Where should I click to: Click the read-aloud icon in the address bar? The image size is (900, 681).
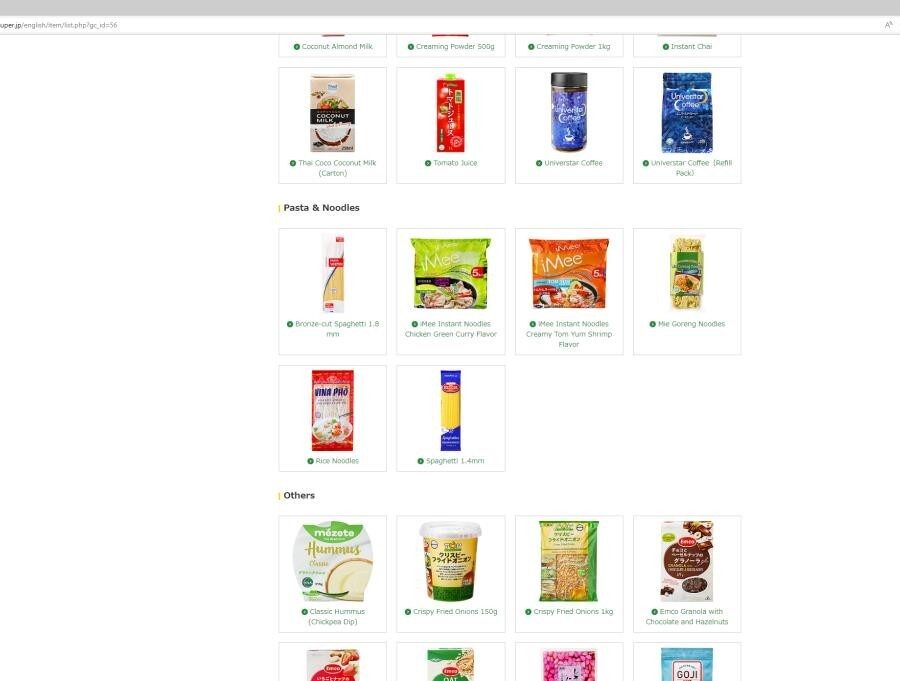[888, 25]
